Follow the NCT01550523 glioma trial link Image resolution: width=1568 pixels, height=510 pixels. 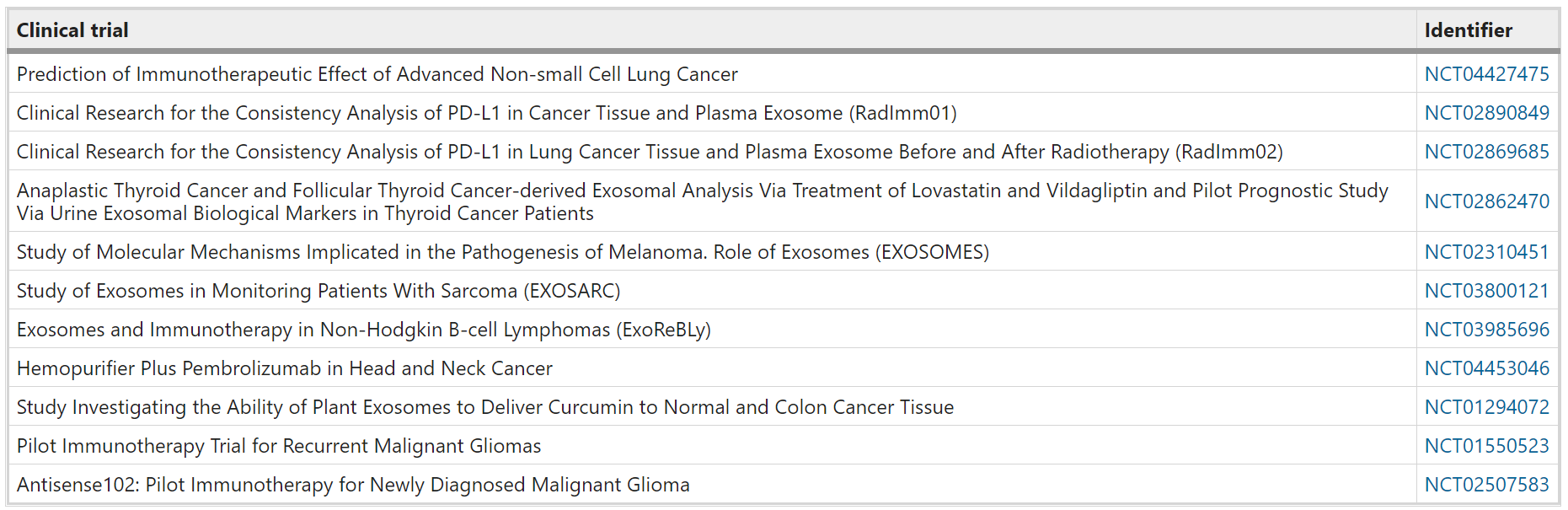1486,446
